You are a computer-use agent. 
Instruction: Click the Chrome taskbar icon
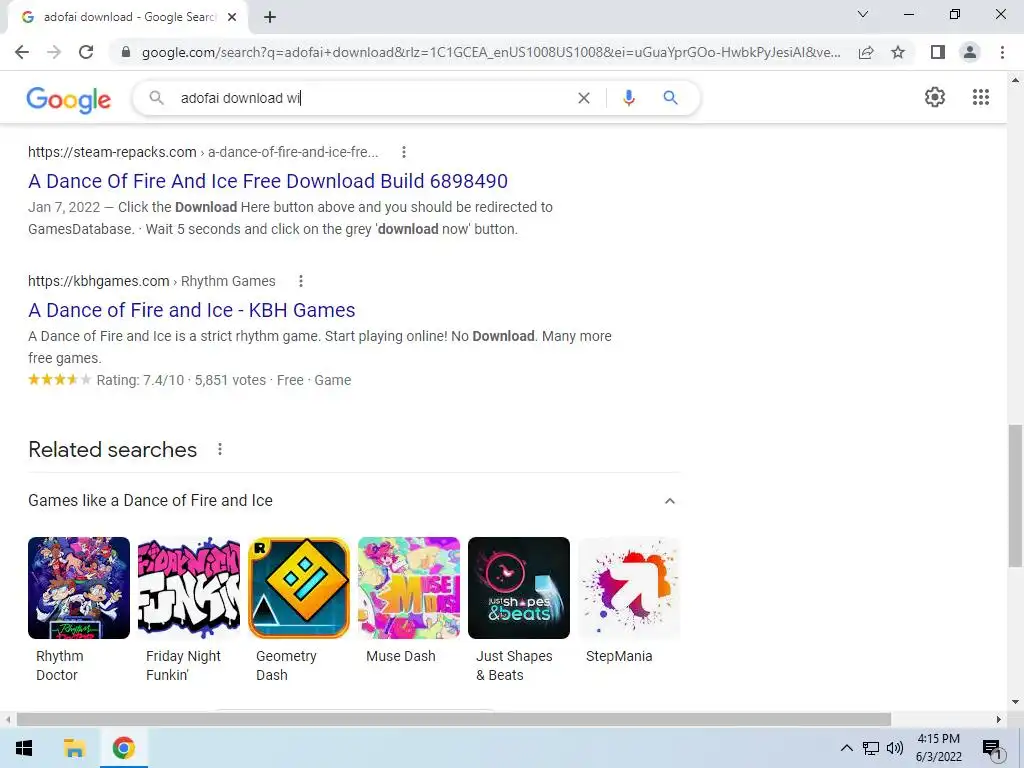click(x=123, y=748)
